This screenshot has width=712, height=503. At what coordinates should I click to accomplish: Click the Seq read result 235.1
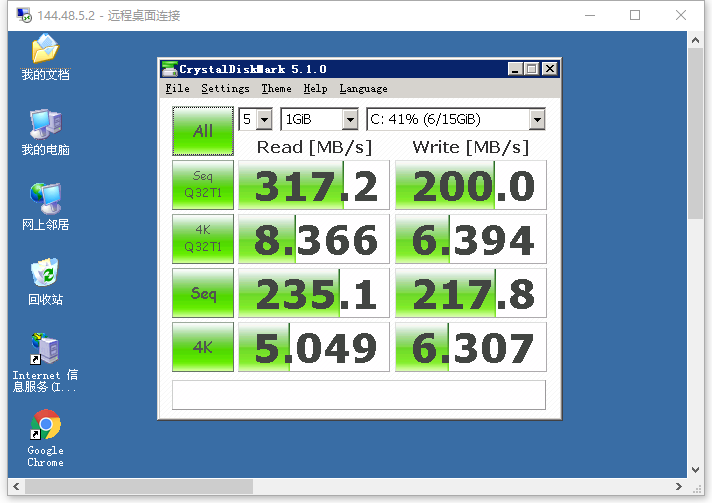314,293
